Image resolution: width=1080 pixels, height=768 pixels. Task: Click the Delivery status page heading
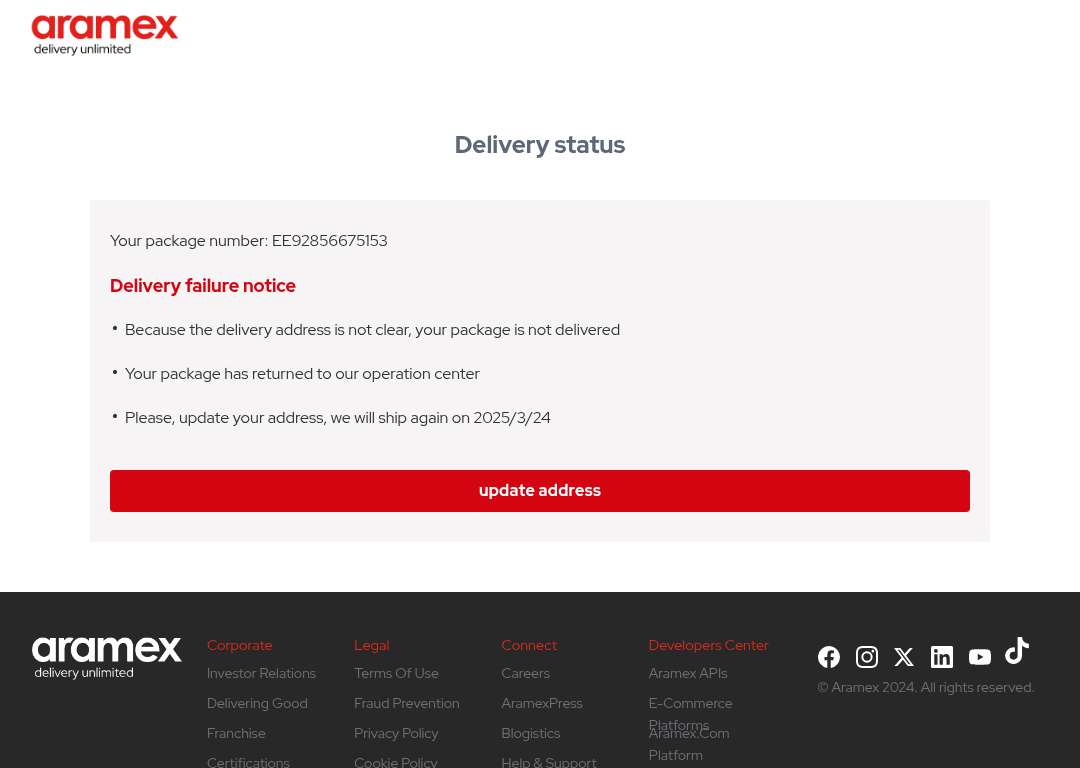coord(540,145)
